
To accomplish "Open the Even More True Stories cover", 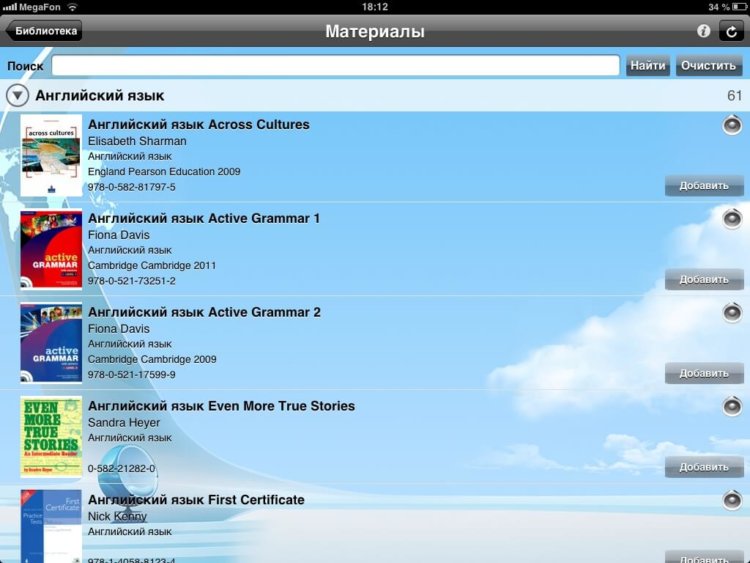I will pos(51,437).
